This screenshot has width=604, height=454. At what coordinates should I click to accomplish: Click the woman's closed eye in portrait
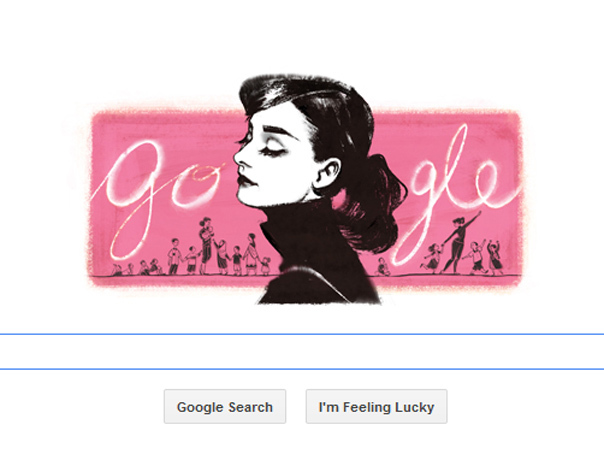click(x=272, y=151)
